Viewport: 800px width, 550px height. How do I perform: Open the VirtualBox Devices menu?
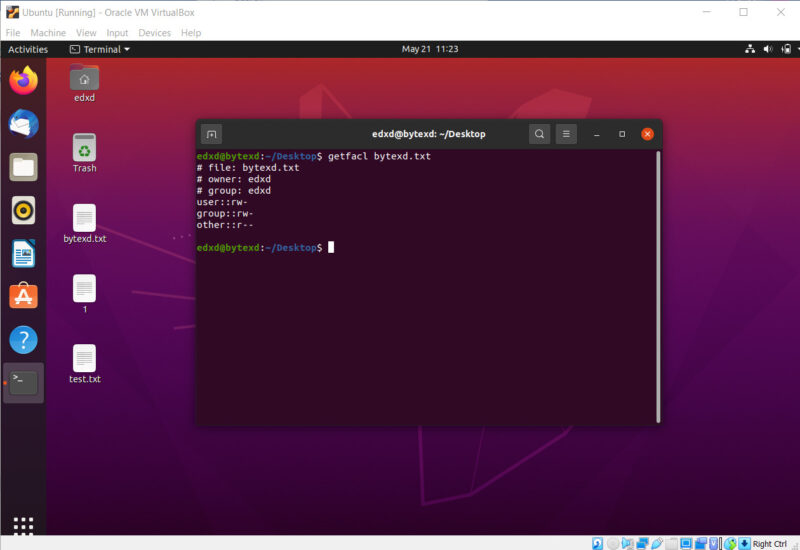pos(154,33)
